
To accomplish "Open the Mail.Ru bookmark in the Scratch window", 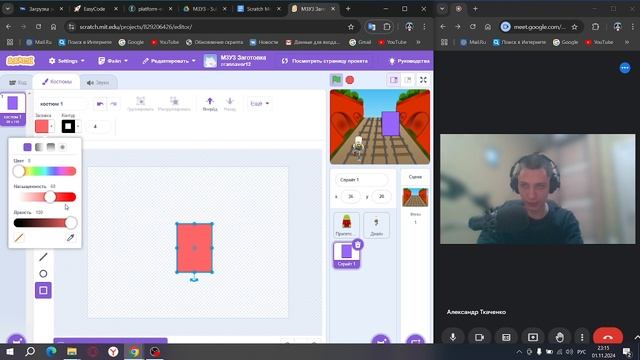I will point(39,42).
